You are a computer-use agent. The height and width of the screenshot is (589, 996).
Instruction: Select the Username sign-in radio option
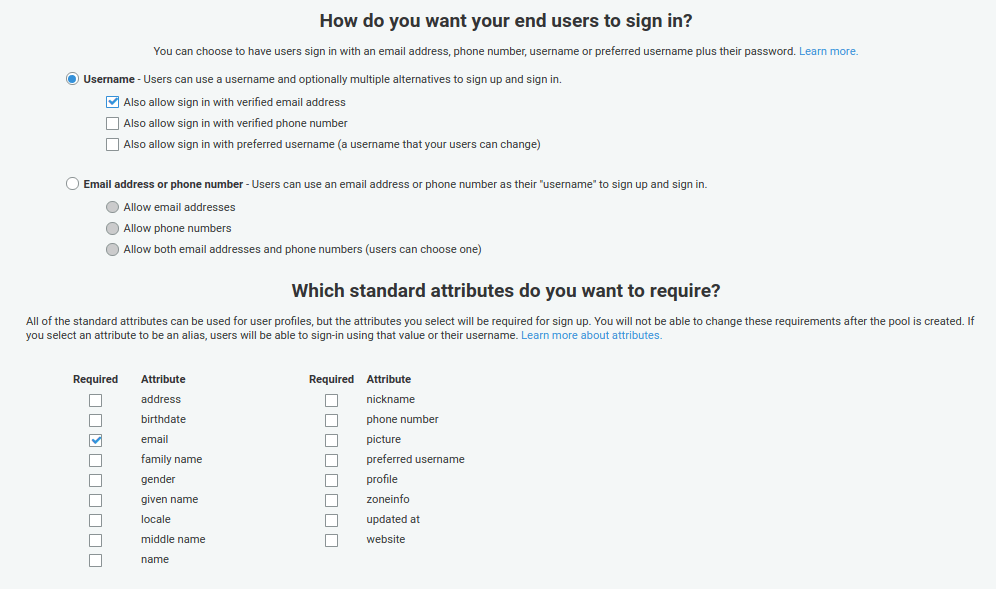click(x=72, y=79)
